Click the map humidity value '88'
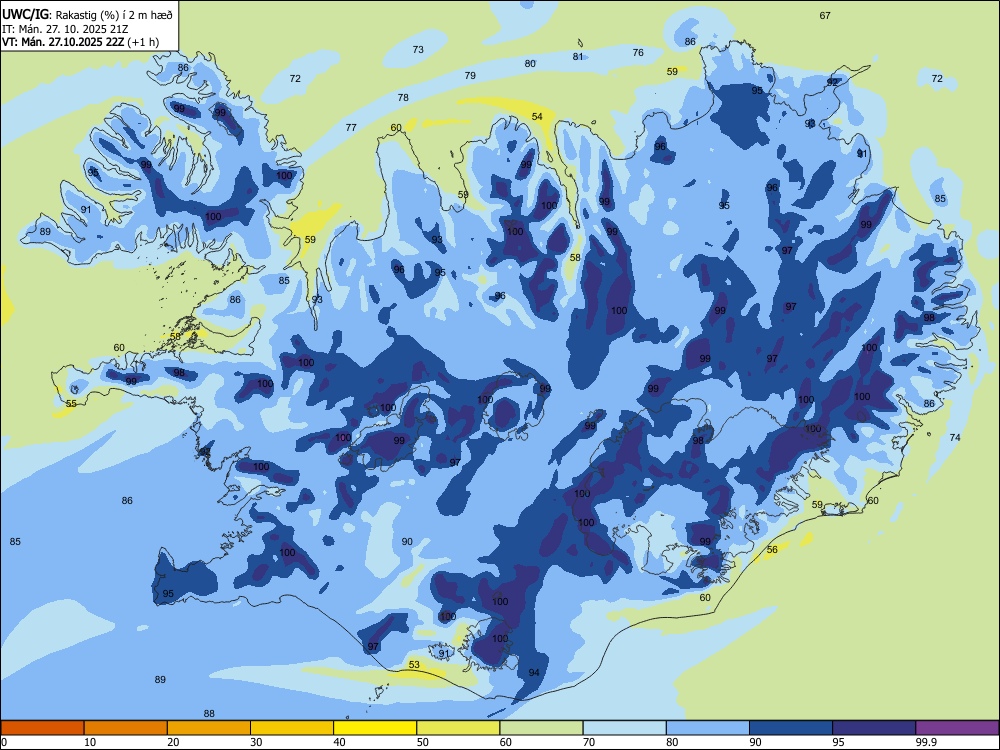Screen dimensions: 1000x750 (x=209, y=714)
